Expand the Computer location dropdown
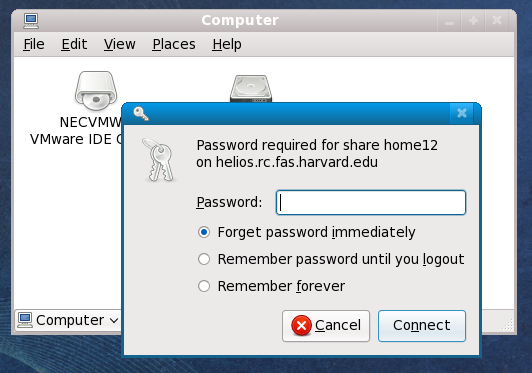Image resolution: width=532 pixels, height=373 pixels. (114, 320)
